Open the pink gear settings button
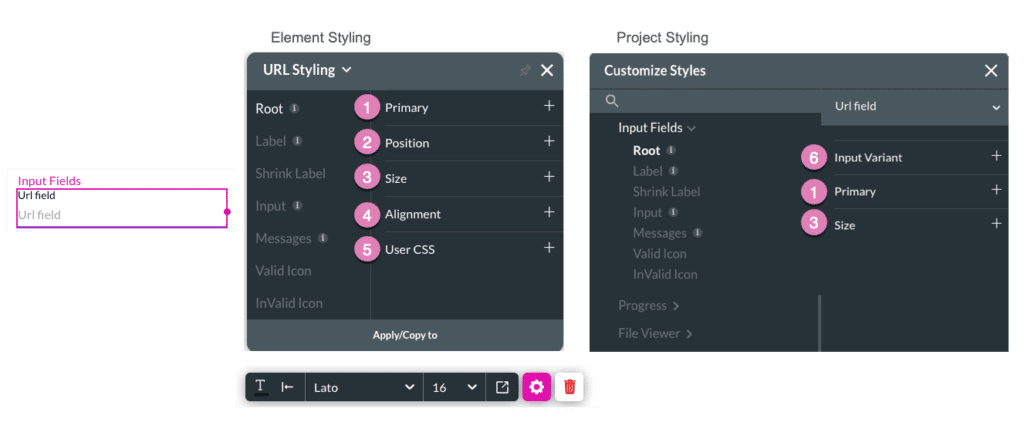Viewport: 1024px width, 439px height. [536, 387]
